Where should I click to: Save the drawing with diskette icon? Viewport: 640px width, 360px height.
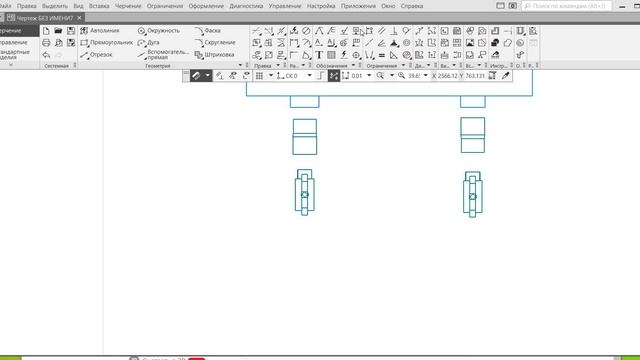[71, 31]
